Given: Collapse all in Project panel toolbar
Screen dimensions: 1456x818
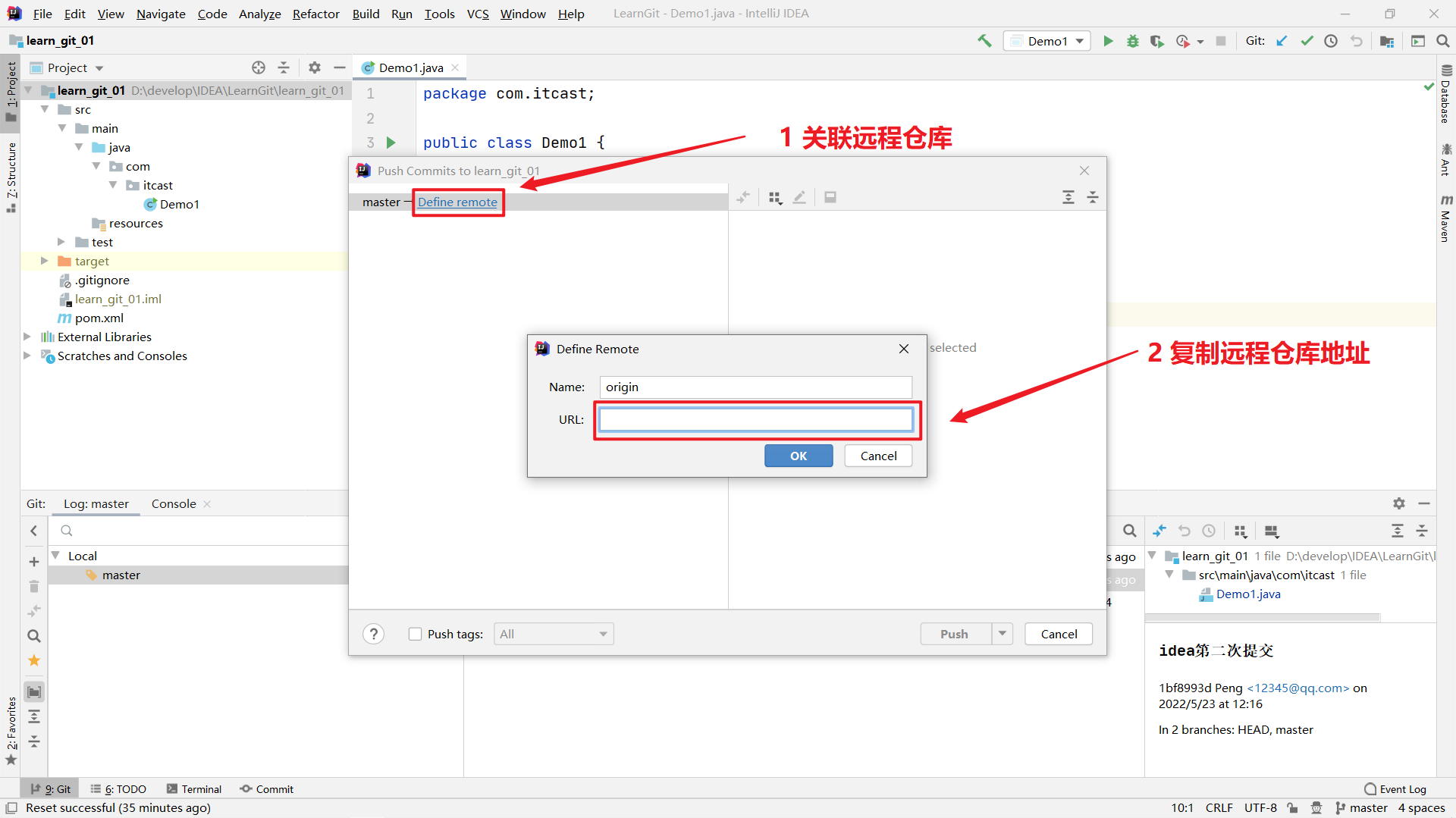Looking at the screenshot, I should (x=284, y=67).
